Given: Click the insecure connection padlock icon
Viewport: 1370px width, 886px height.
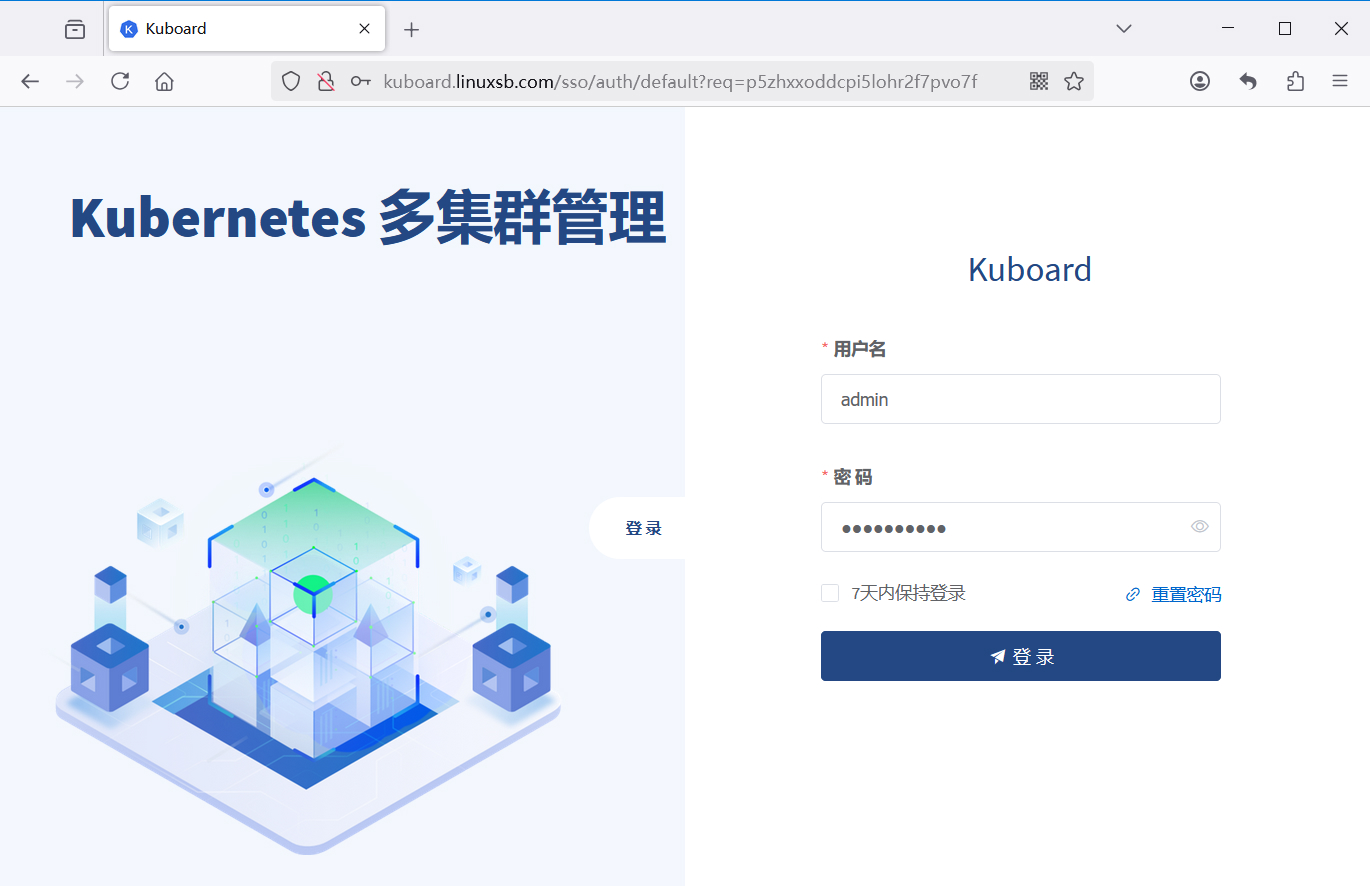Looking at the screenshot, I should tap(325, 81).
